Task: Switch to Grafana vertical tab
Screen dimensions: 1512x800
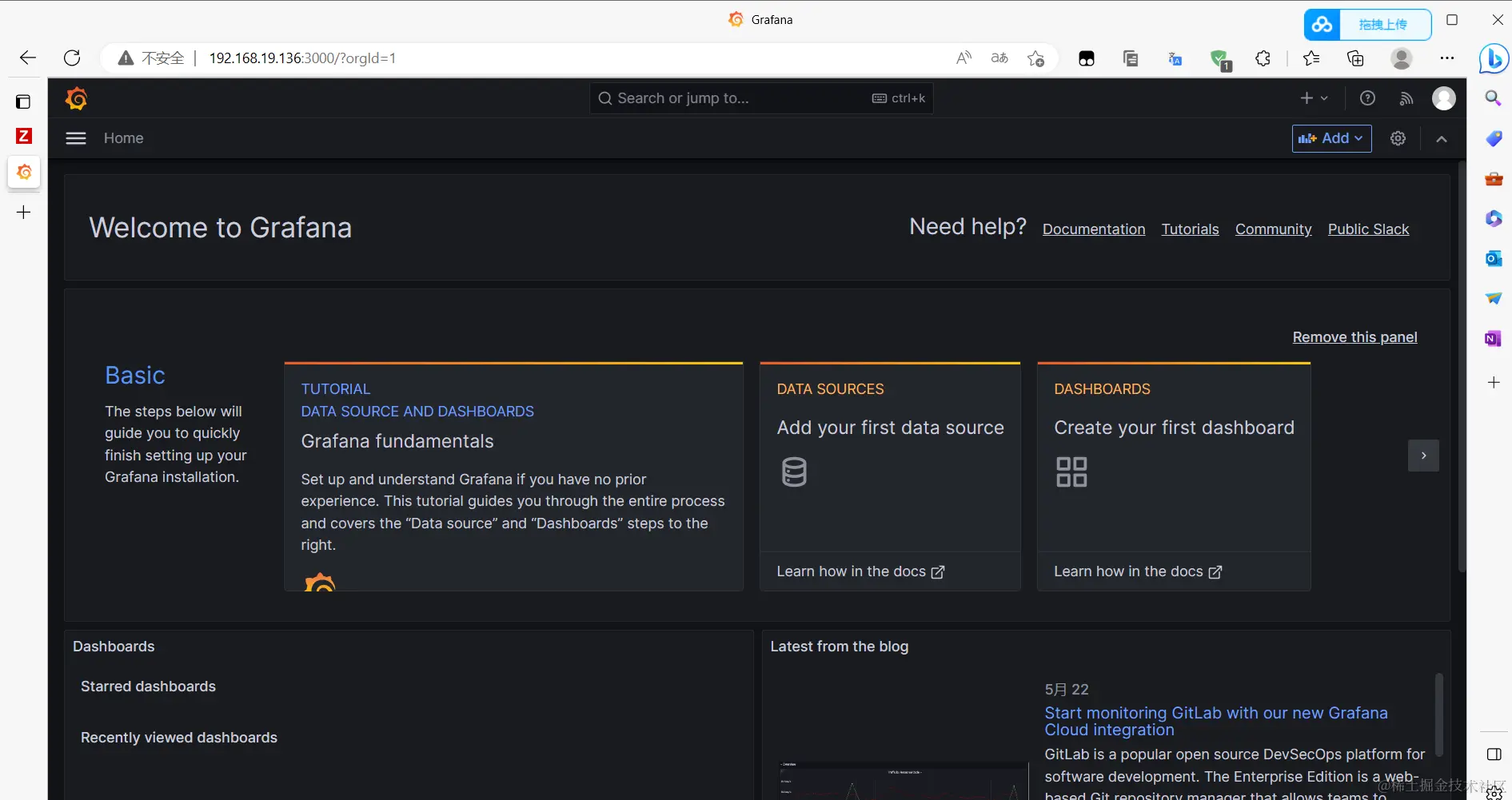Action: coord(24,172)
